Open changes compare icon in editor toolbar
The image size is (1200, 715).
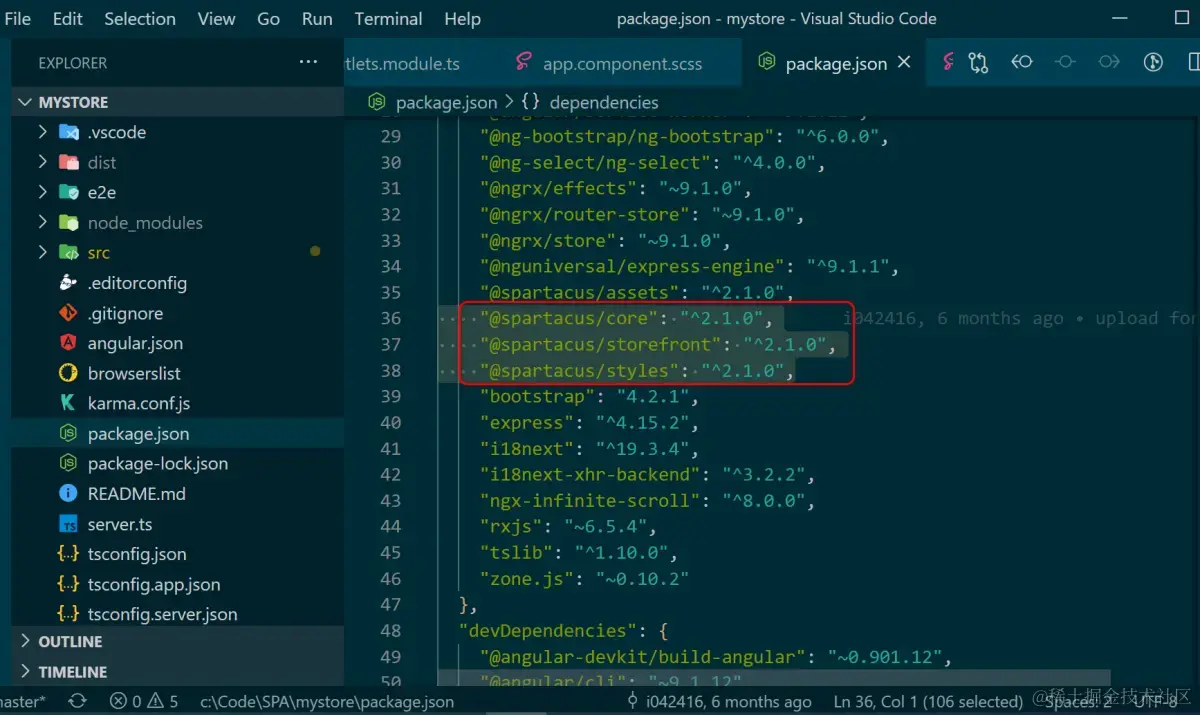[x=978, y=62]
